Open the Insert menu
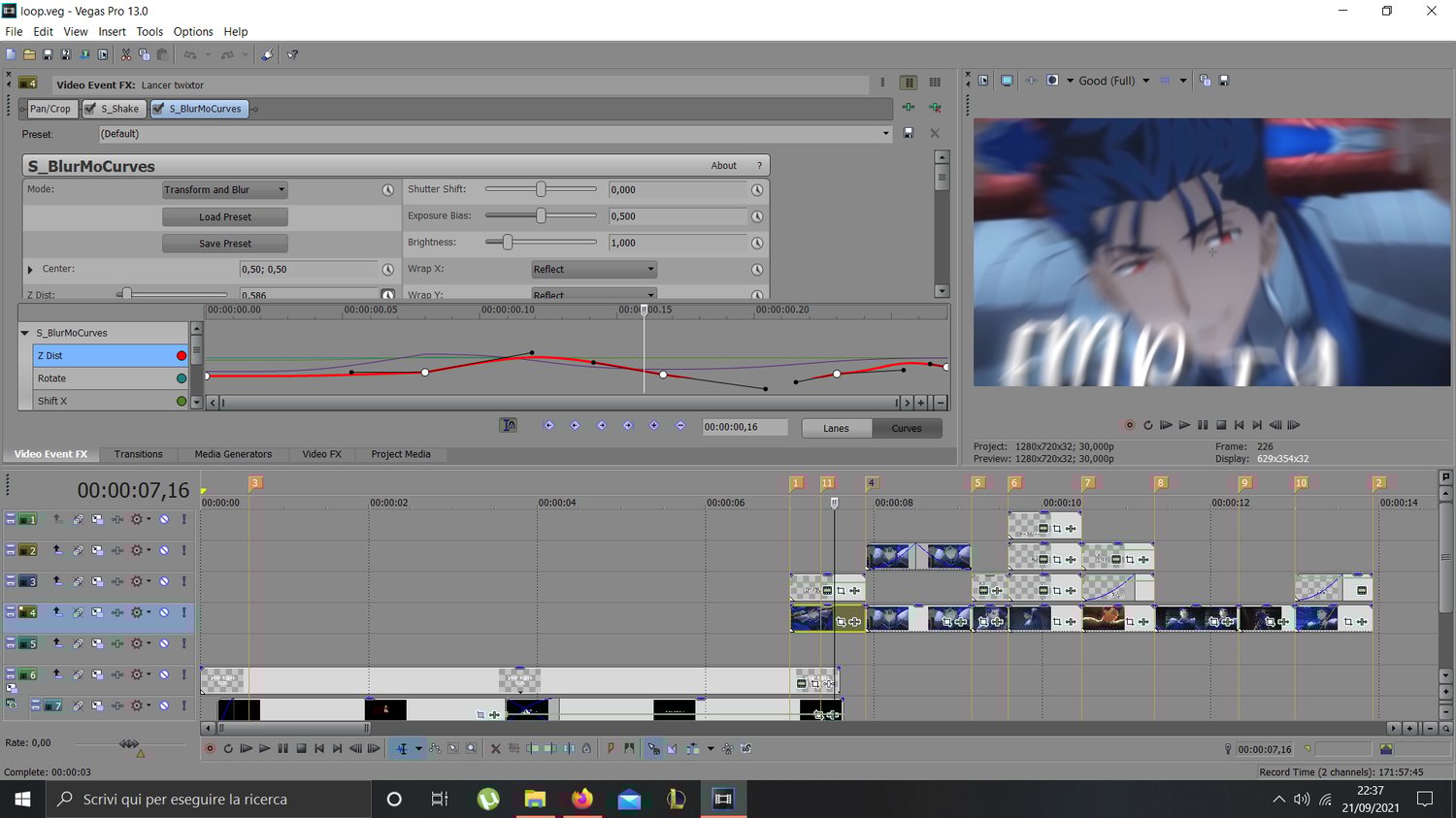Image resolution: width=1456 pixels, height=818 pixels. tap(112, 31)
